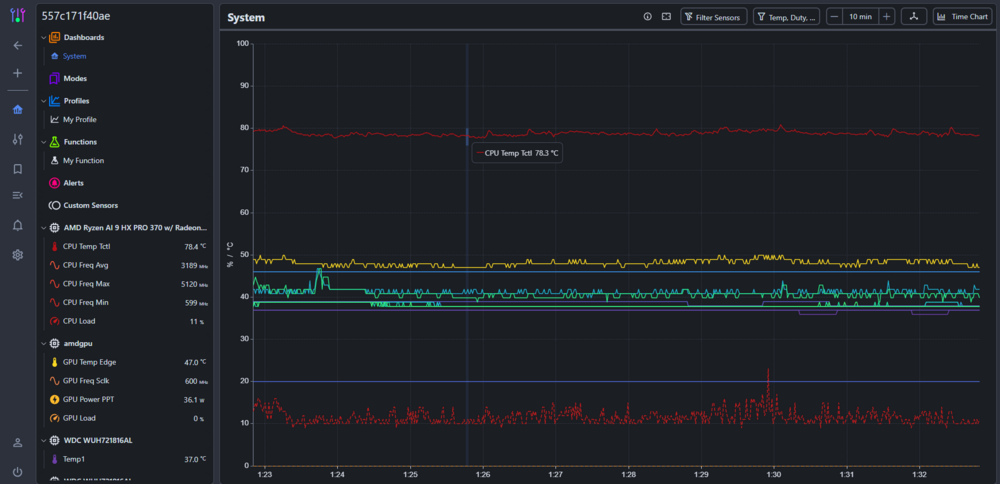Screen dimensions: 1000x484
Task: Click the dashboard info icon
Action: 648,17
